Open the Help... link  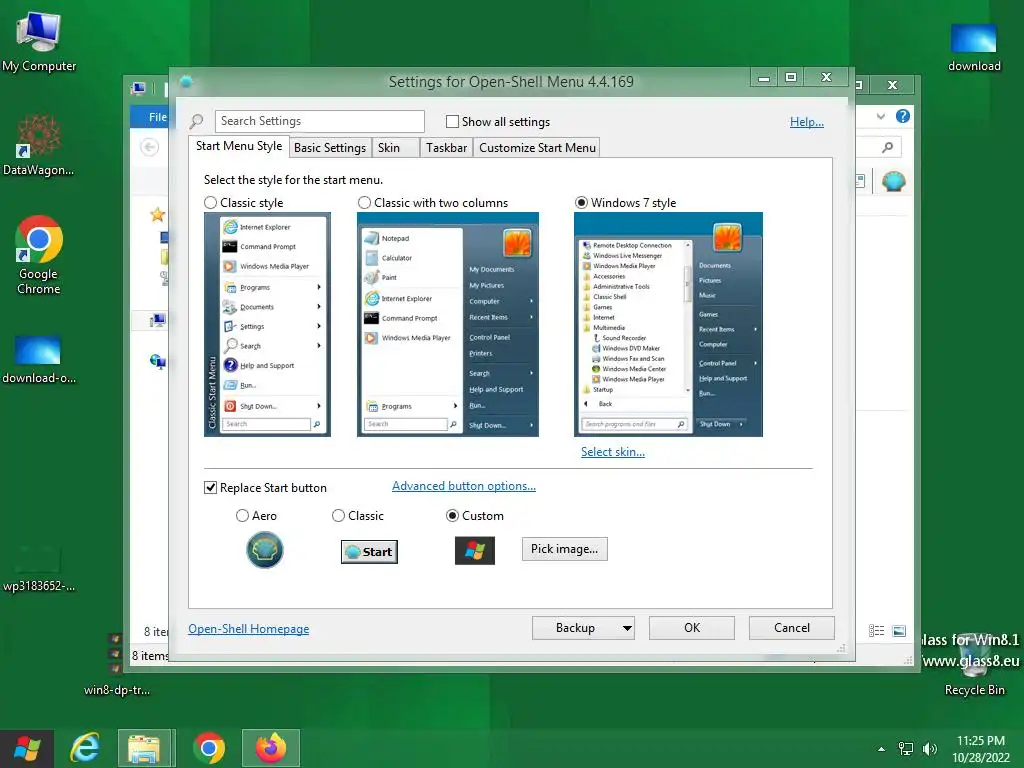[807, 122]
